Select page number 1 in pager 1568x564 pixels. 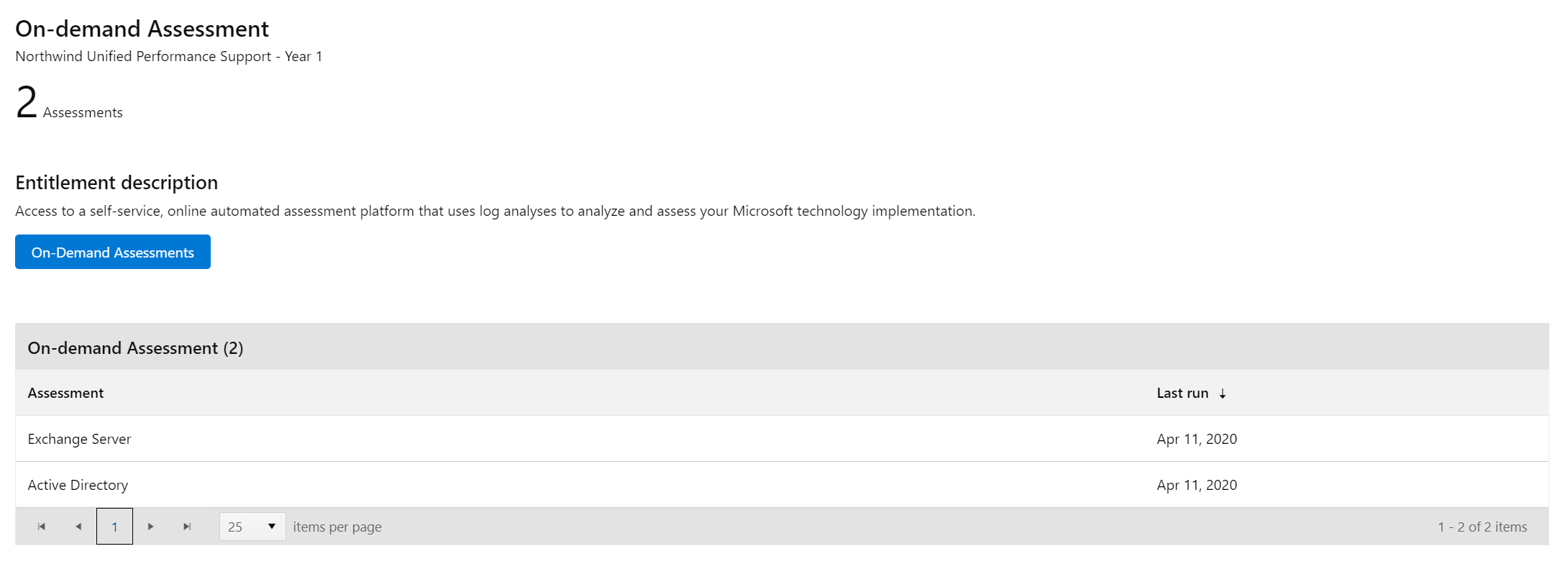coord(114,527)
